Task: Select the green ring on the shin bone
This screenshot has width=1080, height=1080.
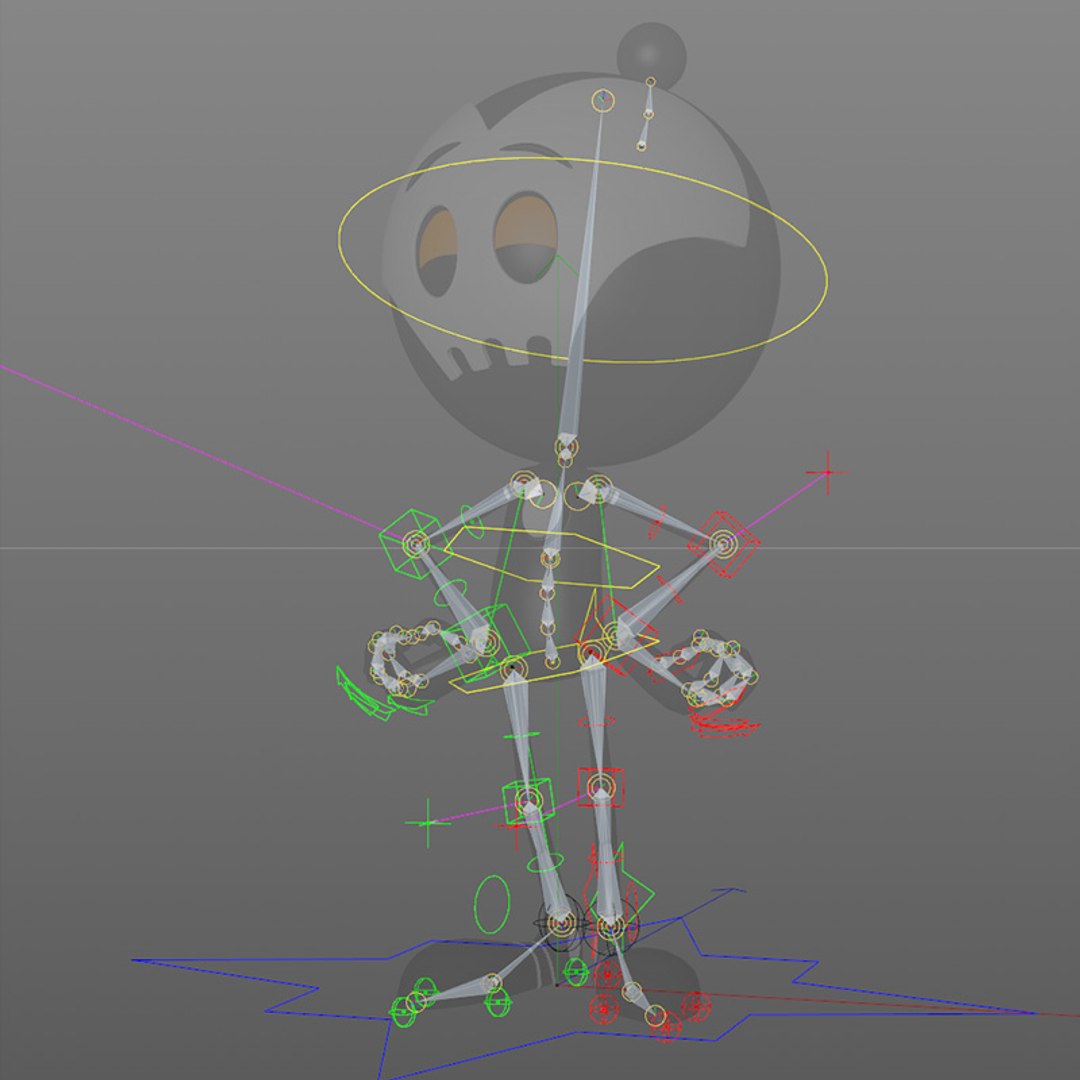Action: 545,863
